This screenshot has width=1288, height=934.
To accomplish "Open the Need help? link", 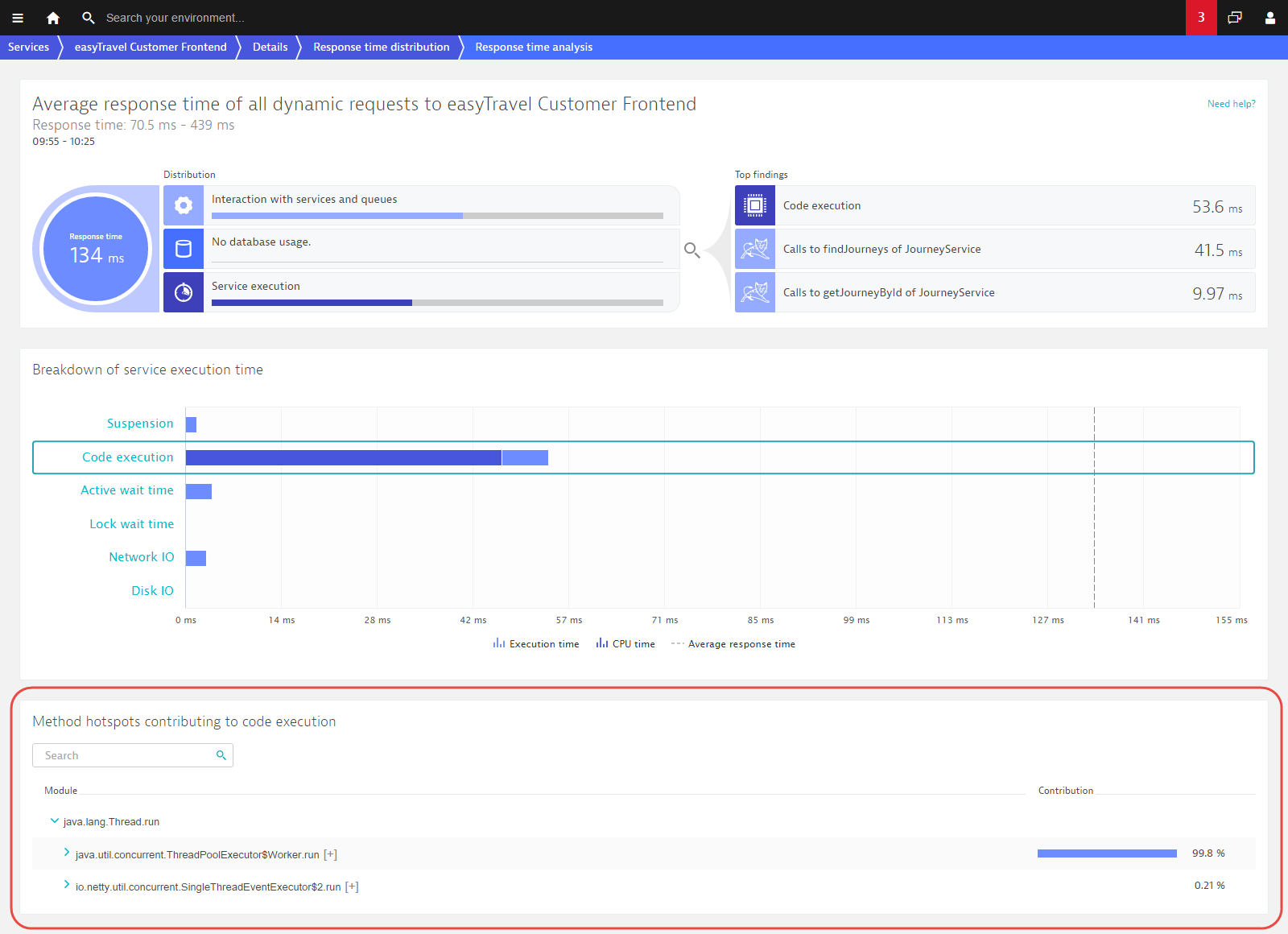I will 1231,104.
